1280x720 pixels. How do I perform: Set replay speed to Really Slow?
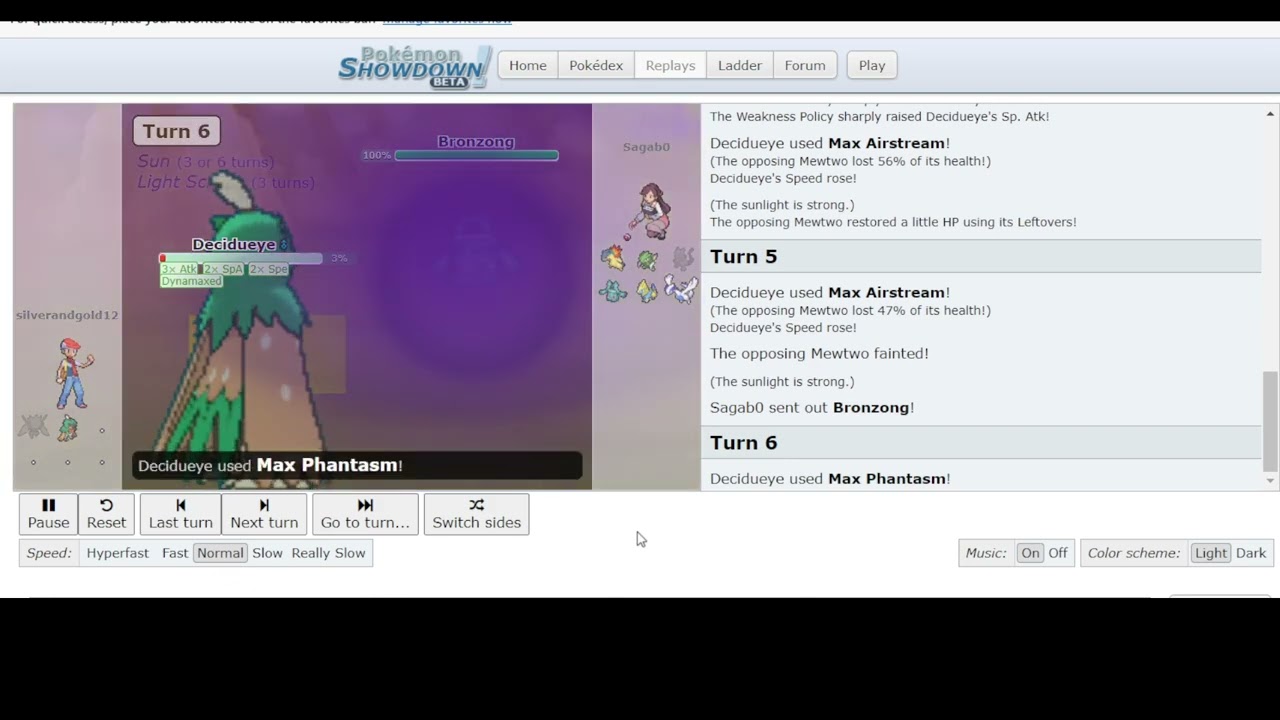pyautogui.click(x=328, y=553)
